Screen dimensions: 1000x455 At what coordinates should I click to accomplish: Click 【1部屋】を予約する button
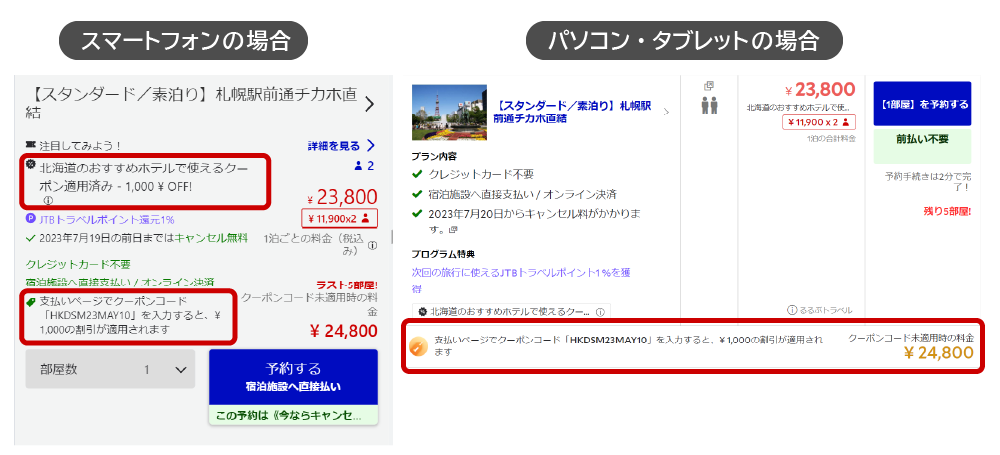pyautogui.click(x=922, y=104)
